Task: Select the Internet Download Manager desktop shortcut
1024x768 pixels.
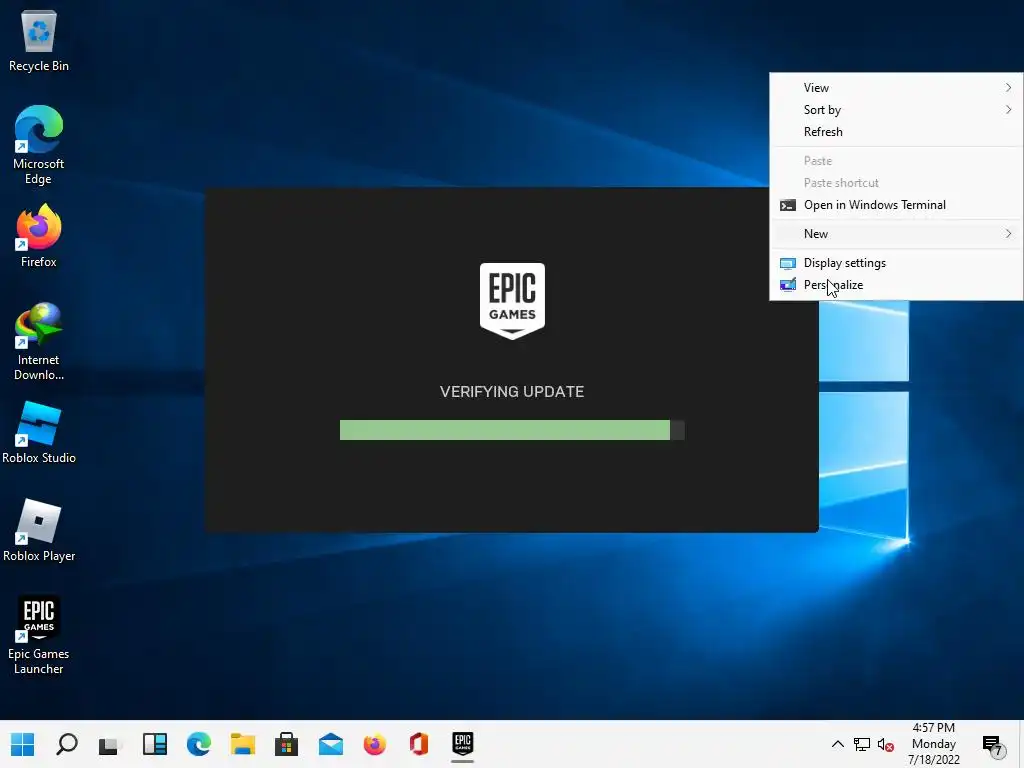Action: click(x=39, y=342)
